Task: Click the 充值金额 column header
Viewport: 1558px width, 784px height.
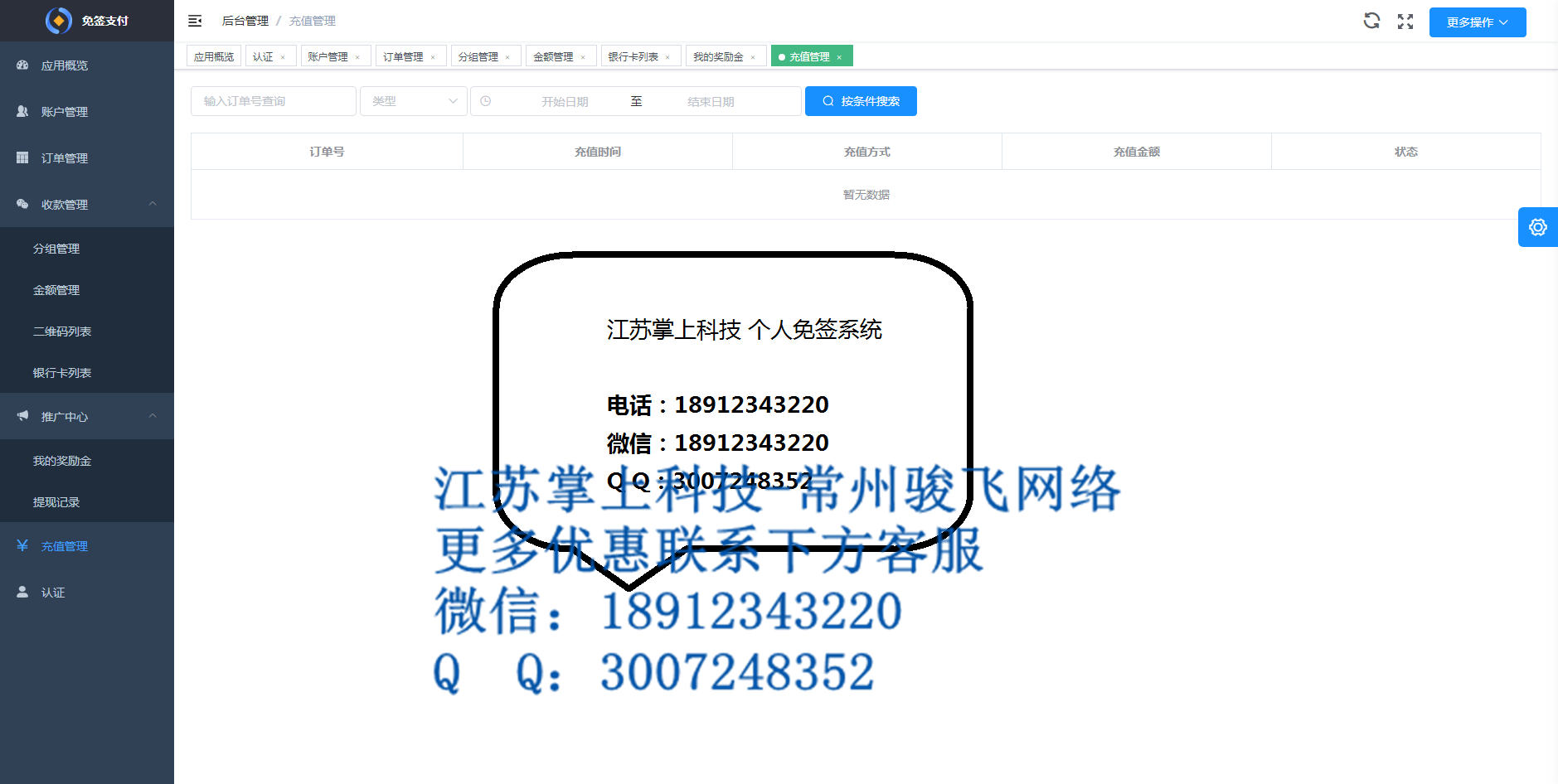Action: coord(1137,152)
